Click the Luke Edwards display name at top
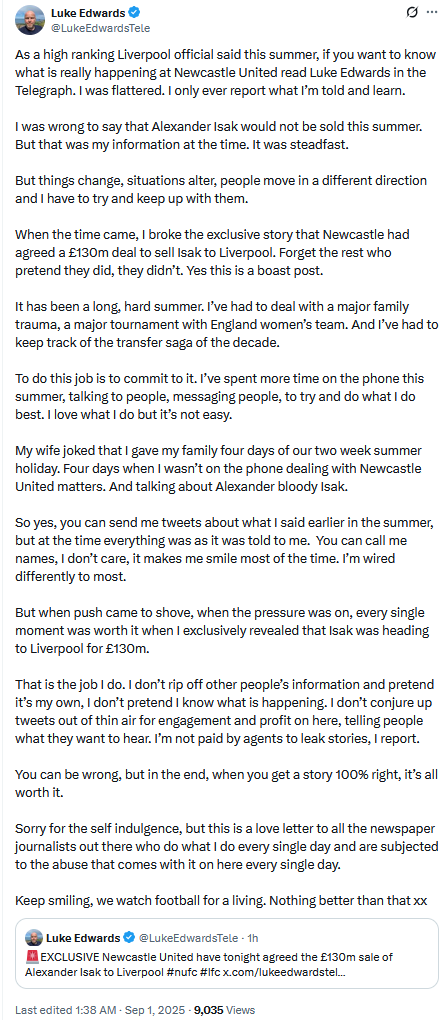This screenshot has width=445, height=1020. (87, 13)
